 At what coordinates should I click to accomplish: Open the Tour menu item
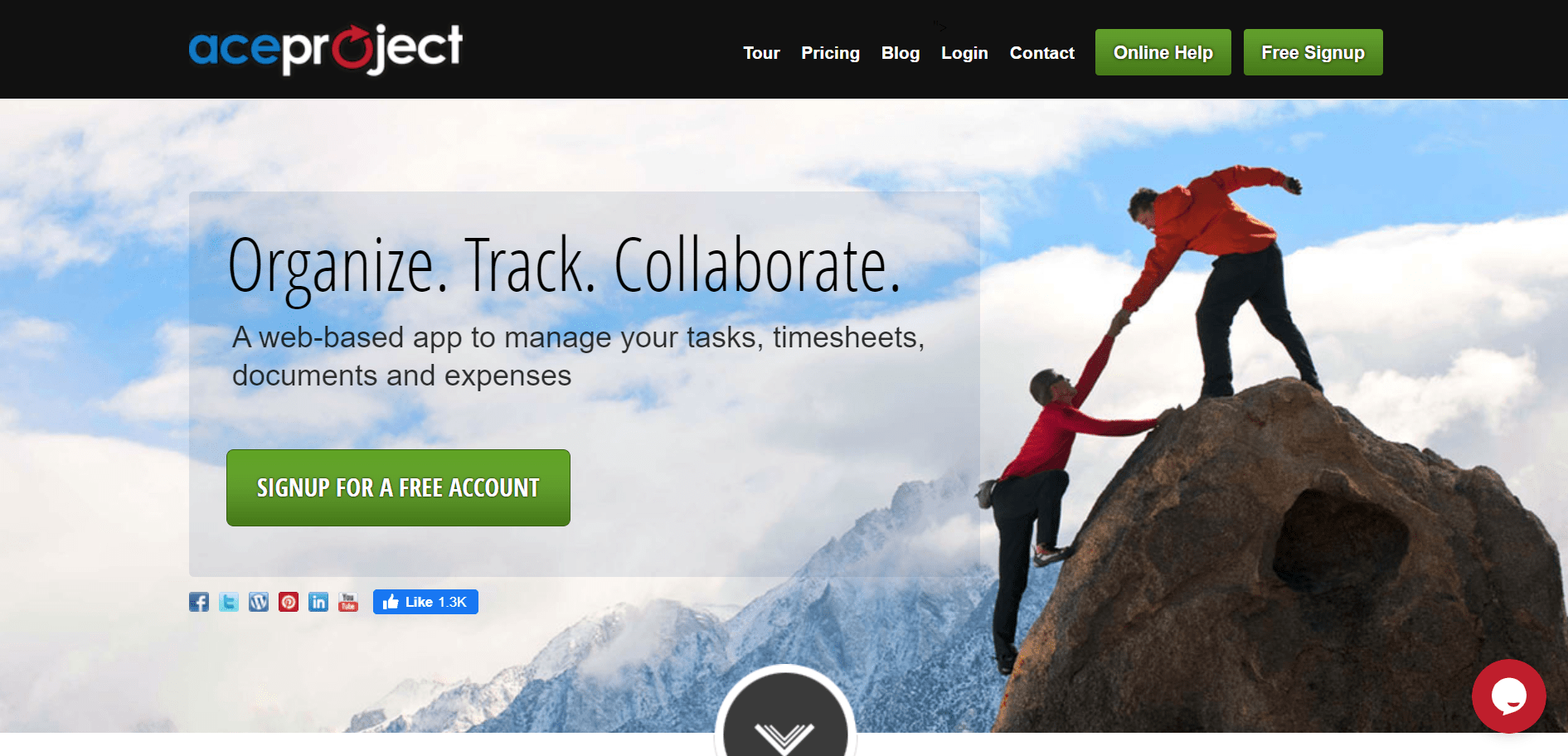pyautogui.click(x=761, y=53)
